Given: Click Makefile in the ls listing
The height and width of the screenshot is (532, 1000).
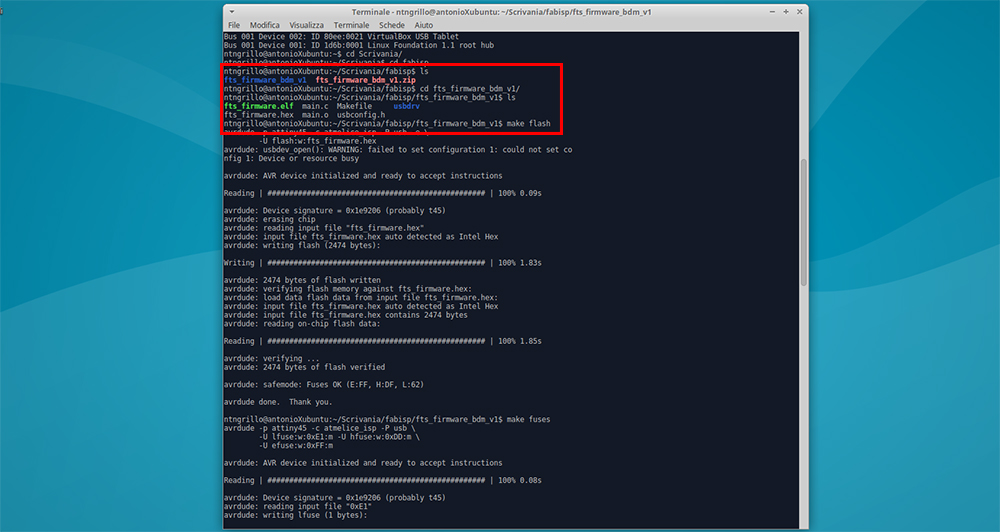Looking at the screenshot, I should (x=354, y=107).
